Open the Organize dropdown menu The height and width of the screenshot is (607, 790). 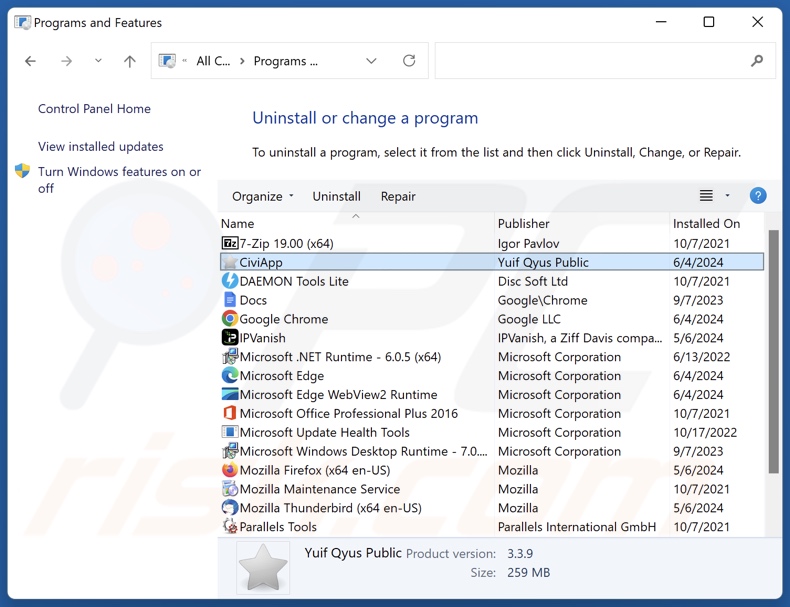(263, 196)
